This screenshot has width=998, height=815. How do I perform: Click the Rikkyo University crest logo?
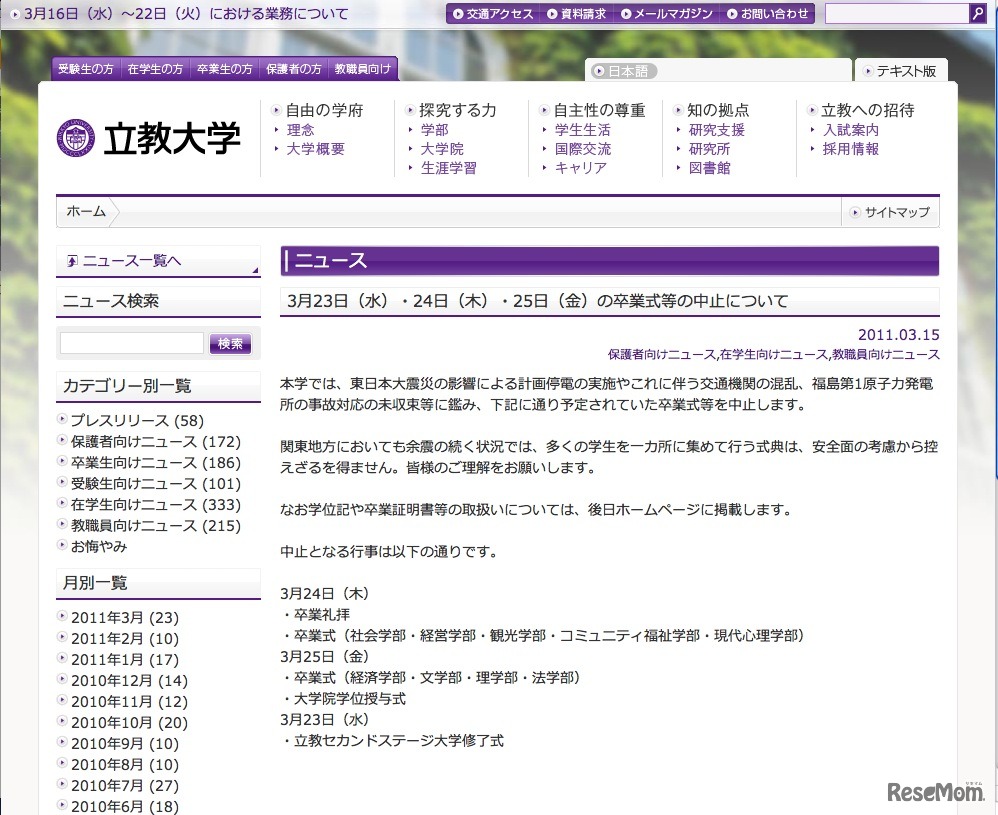pos(76,139)
